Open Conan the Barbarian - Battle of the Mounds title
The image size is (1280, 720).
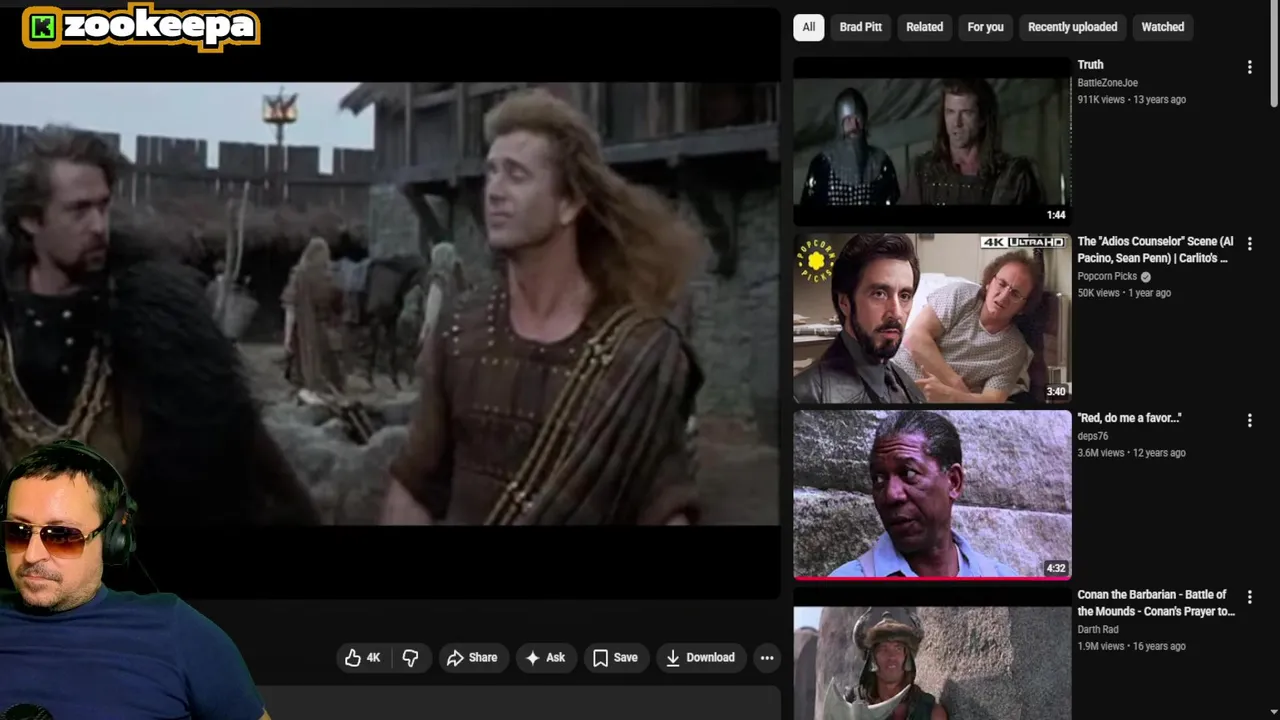[x=1155, y=603]
